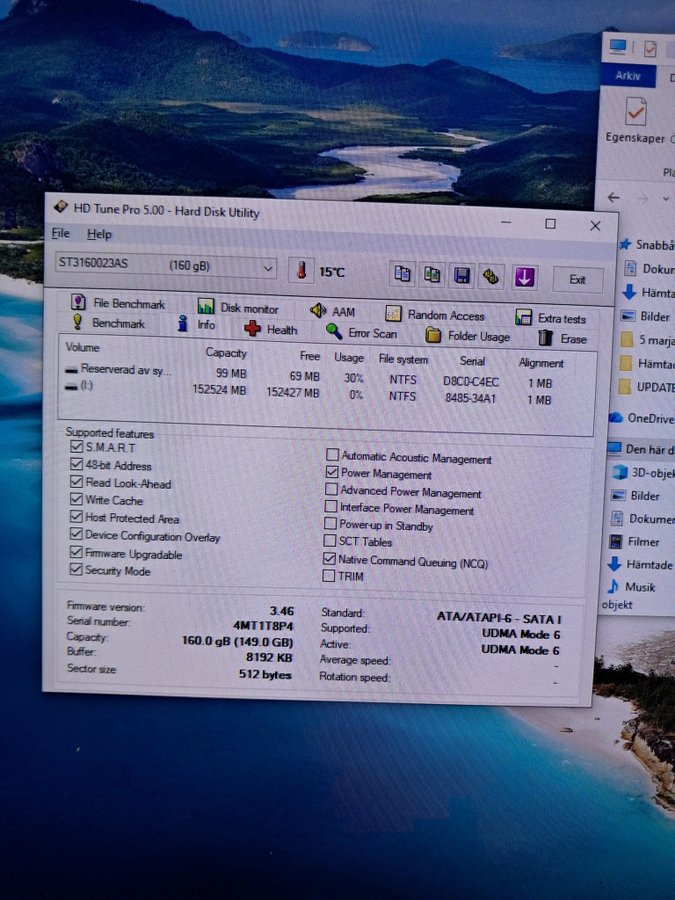Screen dimensions: 675x900
Task: Switch to the Health tab
Action: [x=271, y=329]
